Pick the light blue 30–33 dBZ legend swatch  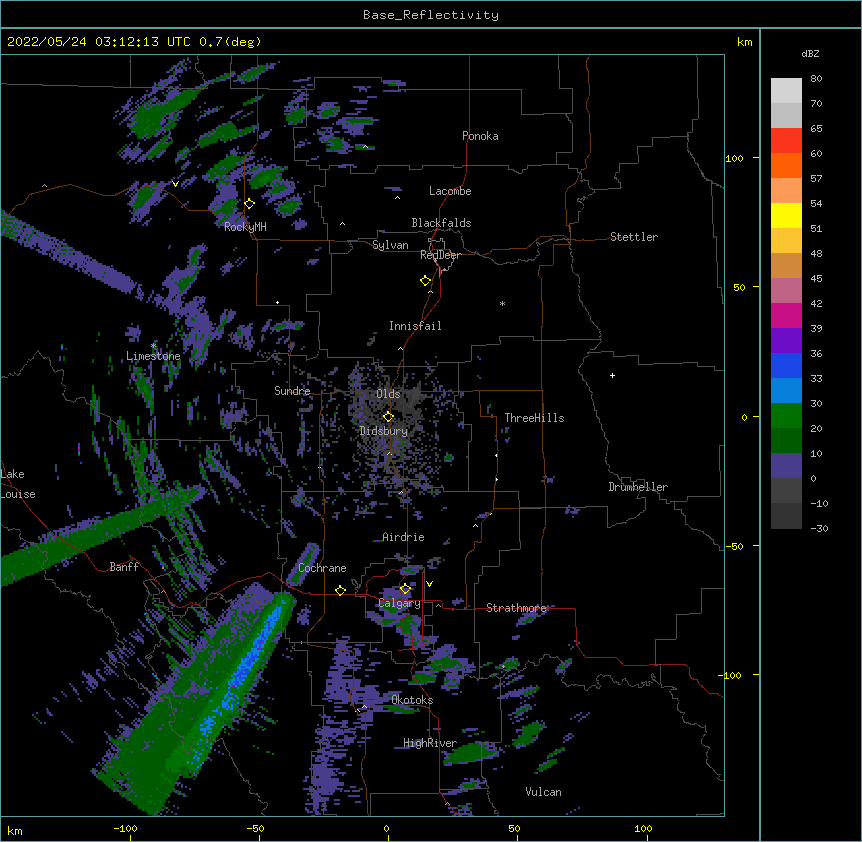tap(786, 391)
